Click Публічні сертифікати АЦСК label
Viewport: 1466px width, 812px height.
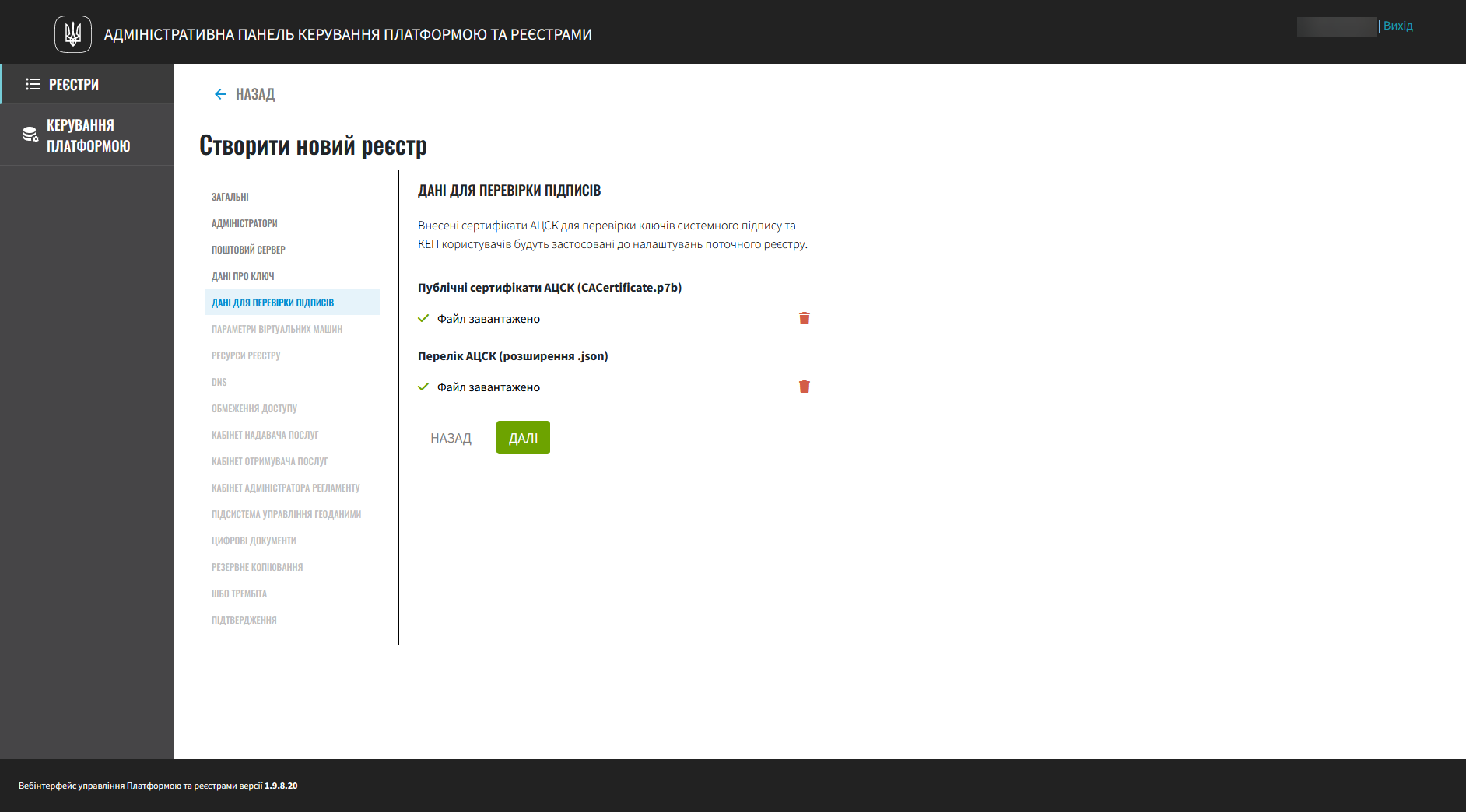[x=549, y=288]
